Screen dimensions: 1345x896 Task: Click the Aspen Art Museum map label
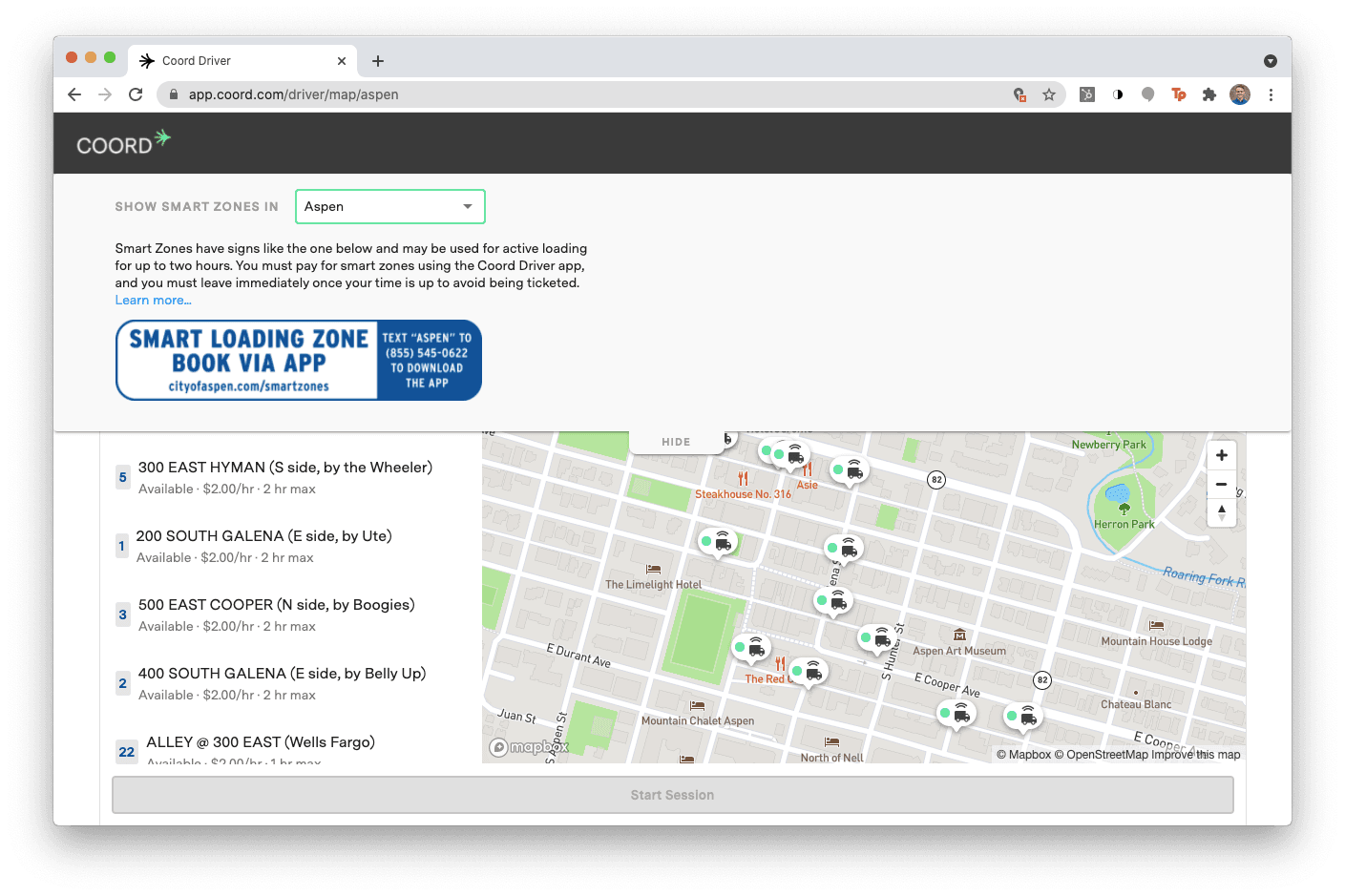click(x=959, y=651)
